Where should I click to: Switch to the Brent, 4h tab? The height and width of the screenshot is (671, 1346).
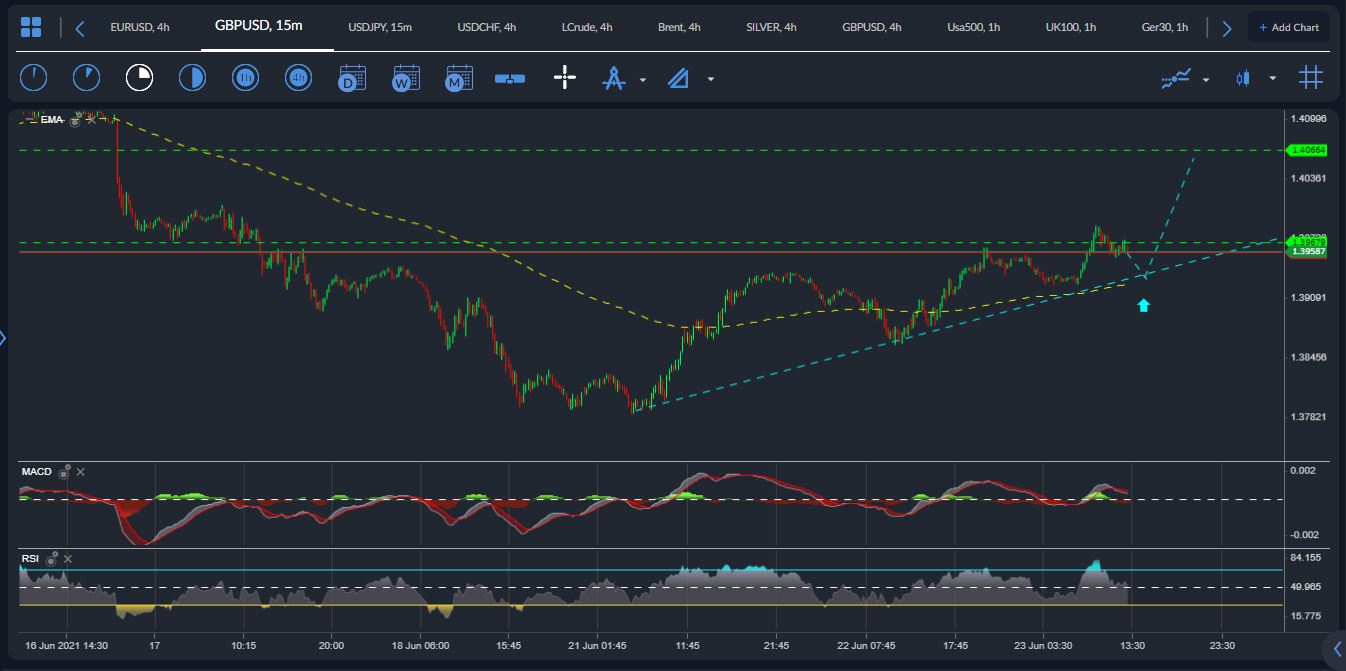[x=679, y=28]
